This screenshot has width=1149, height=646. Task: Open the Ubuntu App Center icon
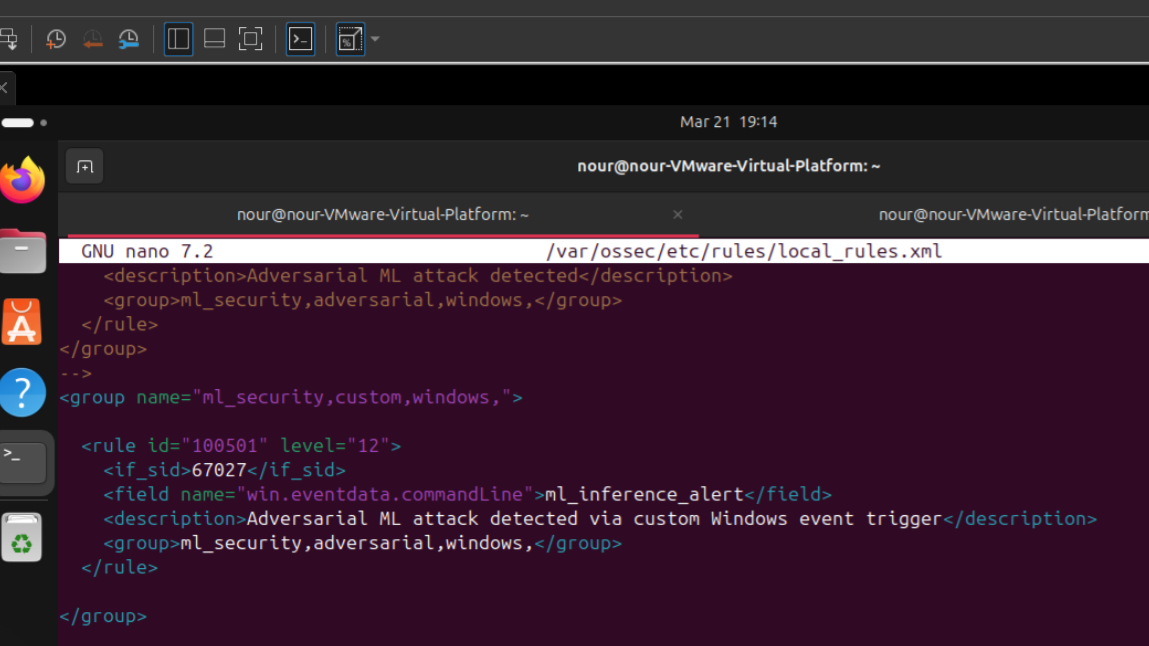click(x=22, y=322)
